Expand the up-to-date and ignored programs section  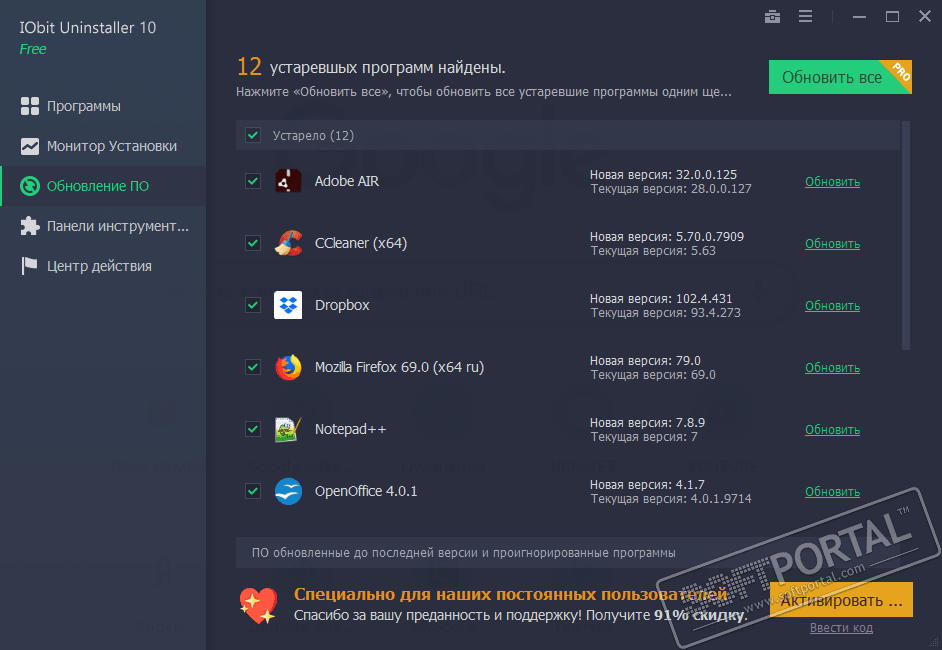568,553
